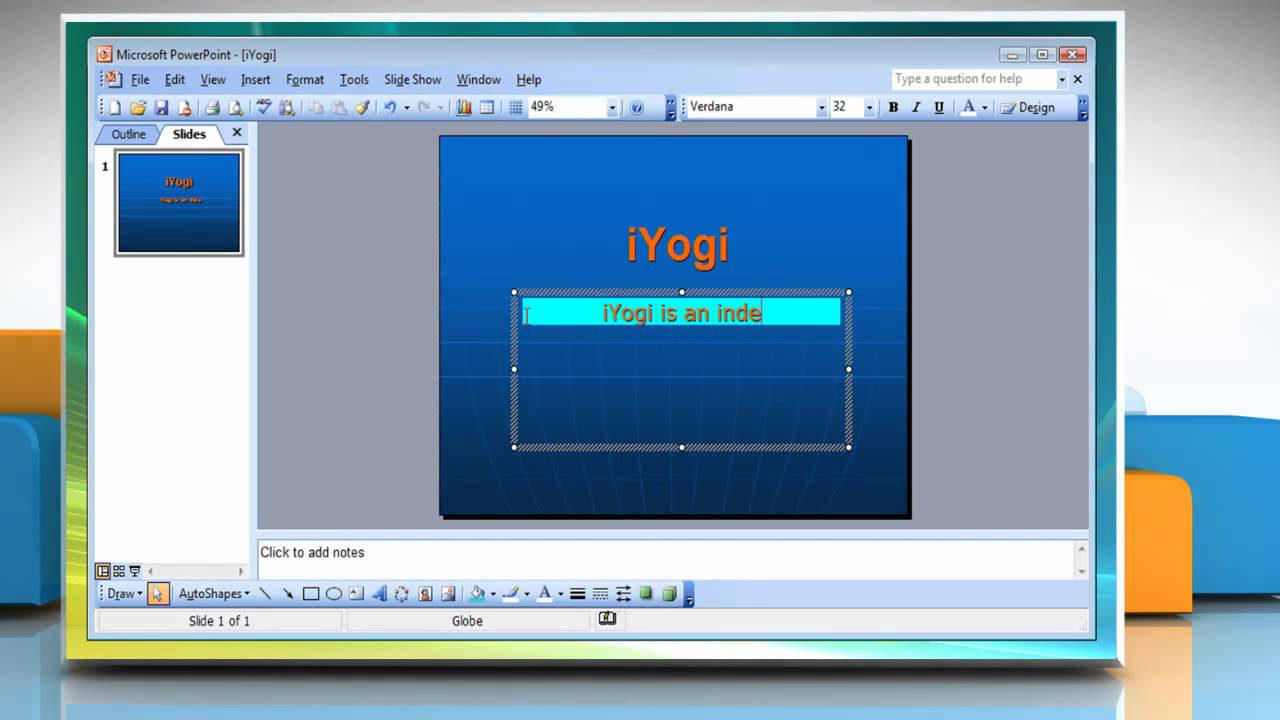Viewport: 1280px width, 720px height.
Task: Open Arrow Style options
Action: click(623, 594)
